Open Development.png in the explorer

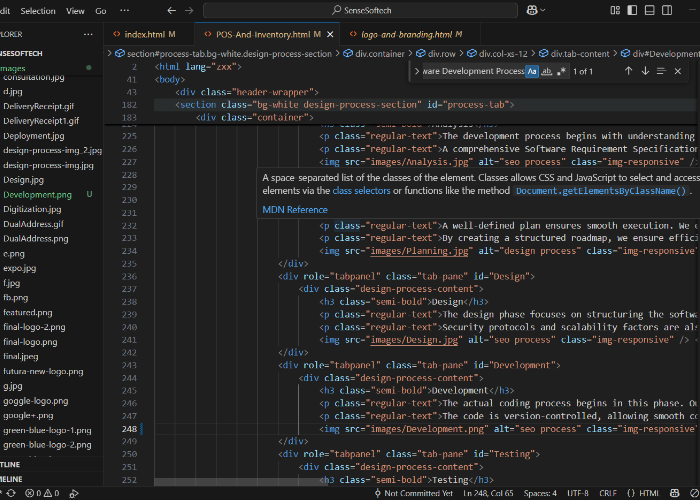(x=38, y=195)
